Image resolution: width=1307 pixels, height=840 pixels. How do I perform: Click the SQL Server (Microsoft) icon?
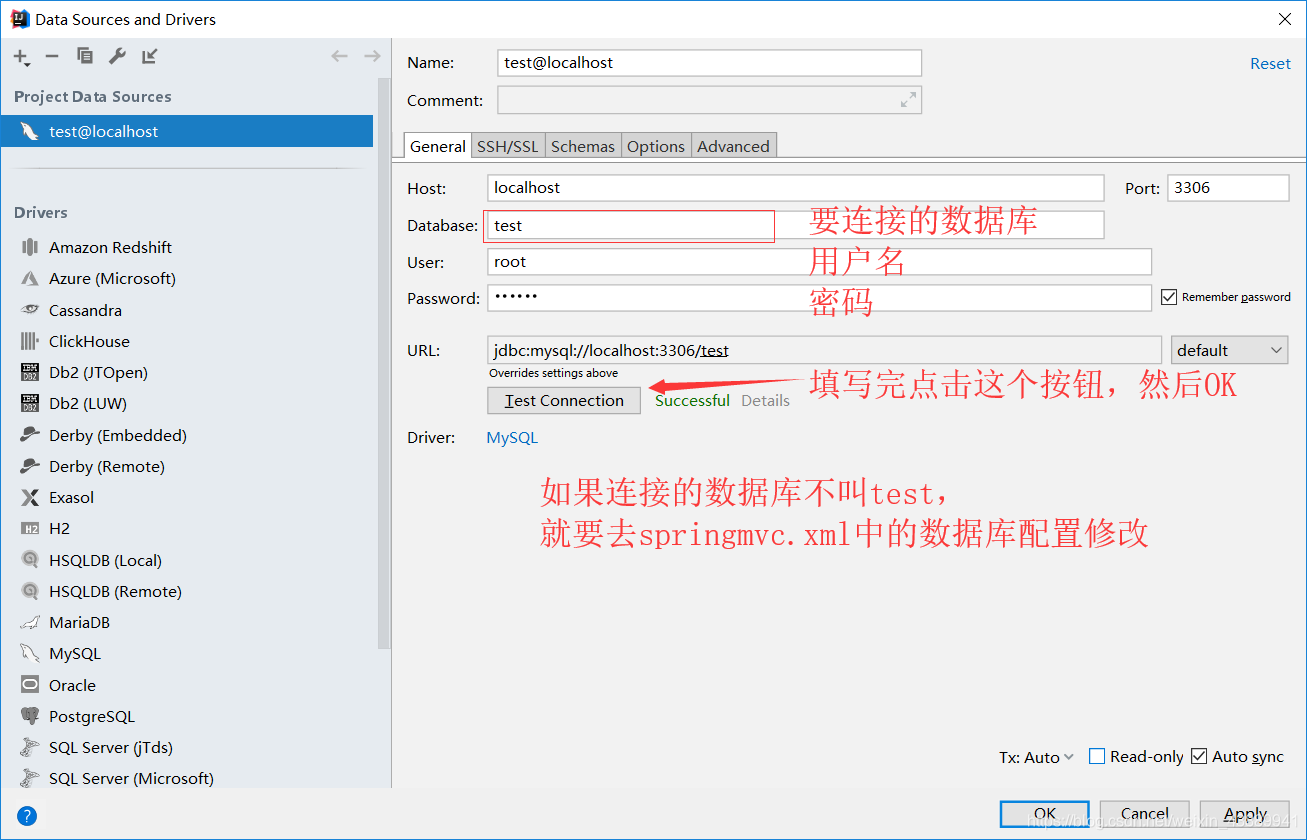30,778
